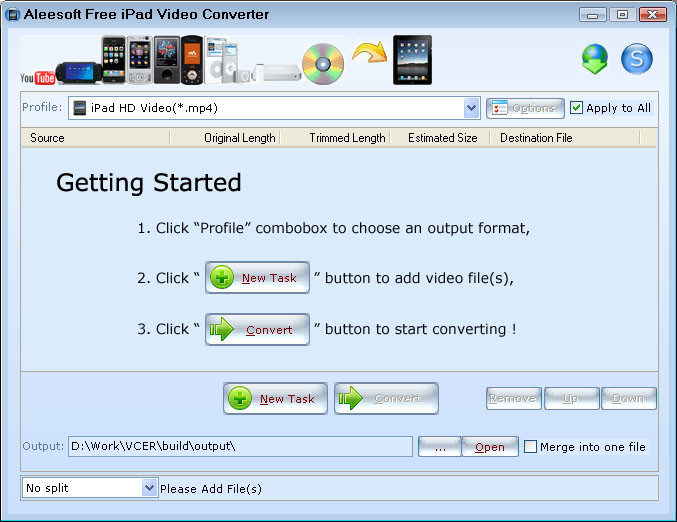This screenshot has width=677, height=522.
Task: Click the Options button
Action: pyautogui.click(x=525, y=108)
